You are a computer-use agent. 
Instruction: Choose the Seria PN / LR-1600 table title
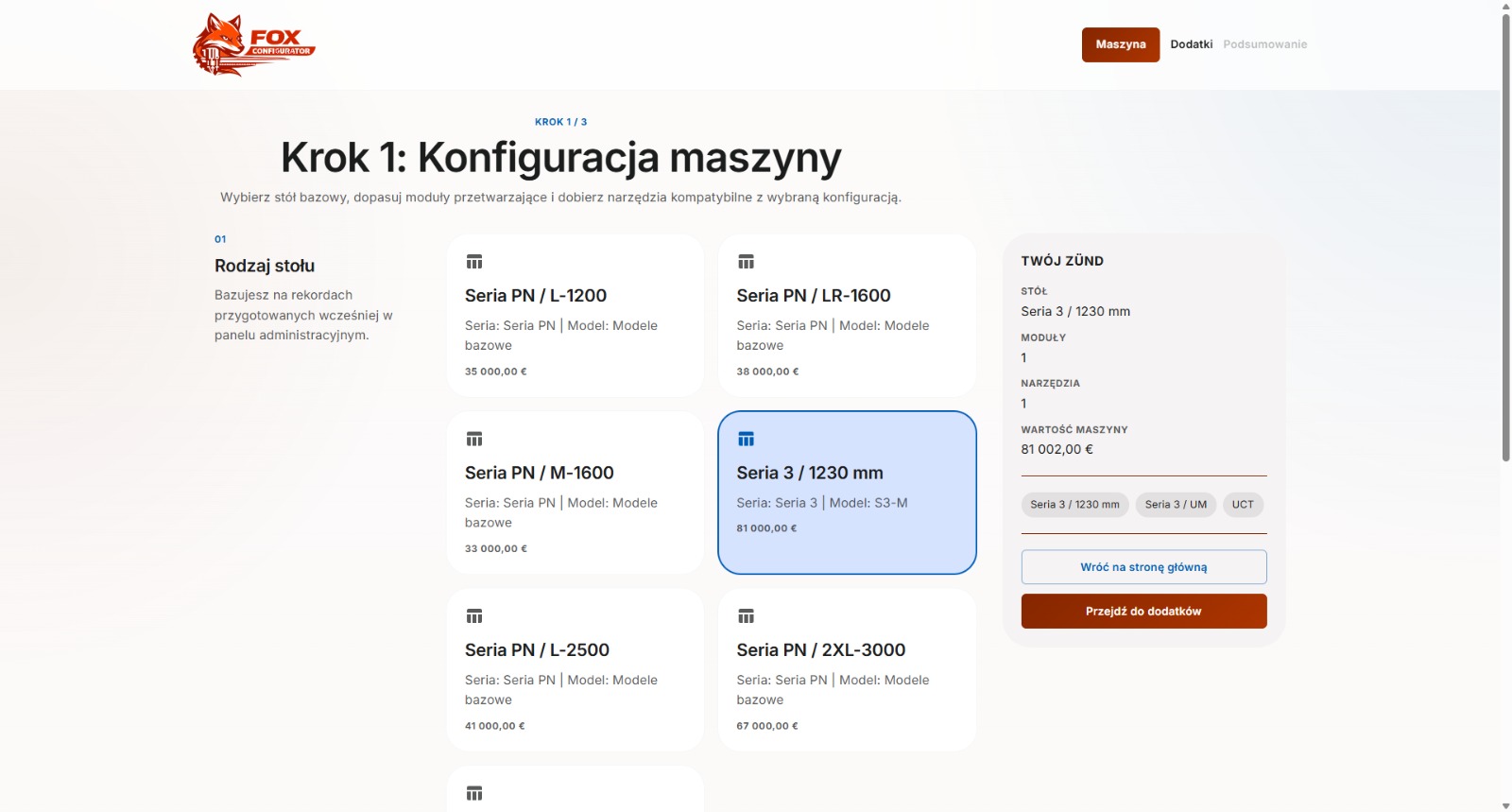(814, 296)
